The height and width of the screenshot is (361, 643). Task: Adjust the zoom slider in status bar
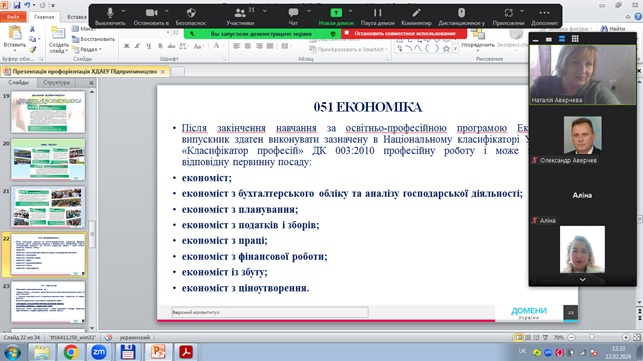[x=592, y=337]
